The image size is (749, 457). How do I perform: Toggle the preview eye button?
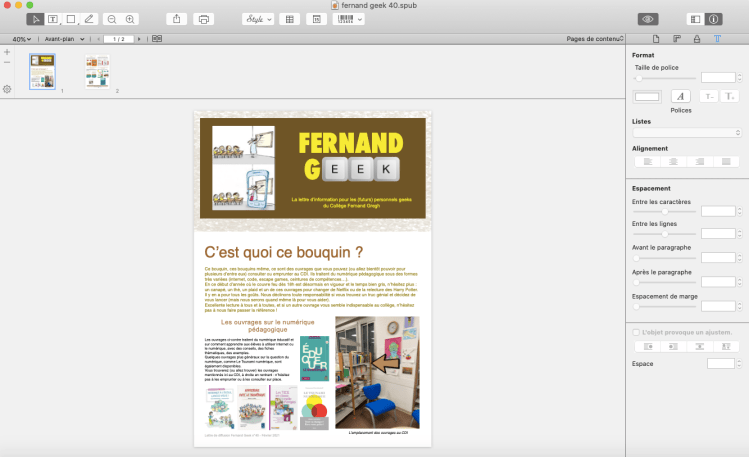click(648, 19)
